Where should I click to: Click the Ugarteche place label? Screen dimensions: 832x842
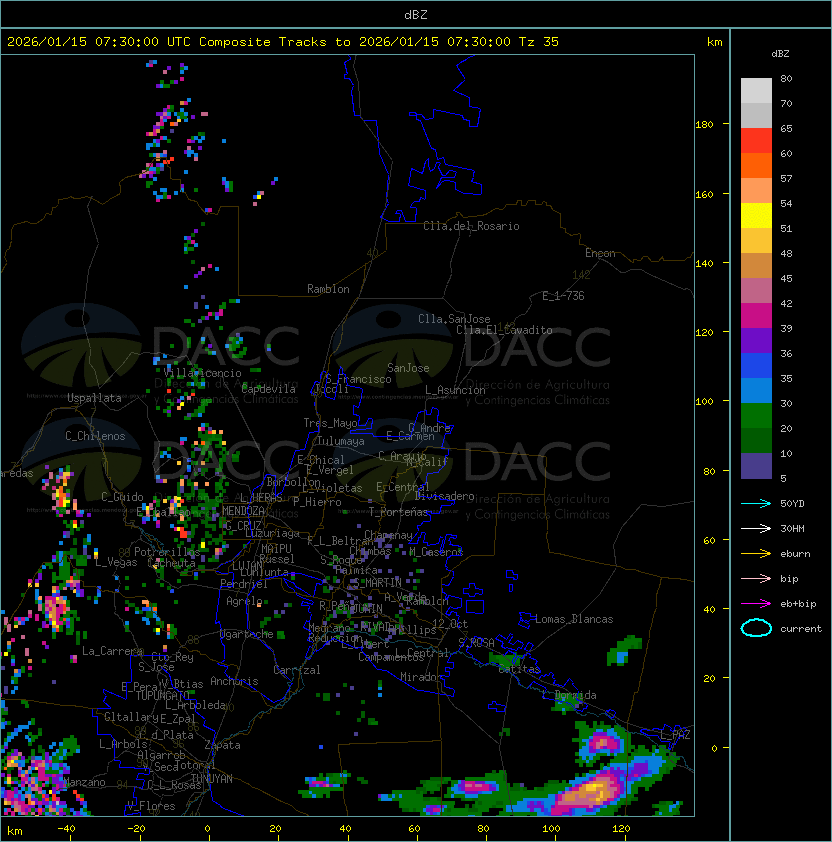tap(247, 634)
